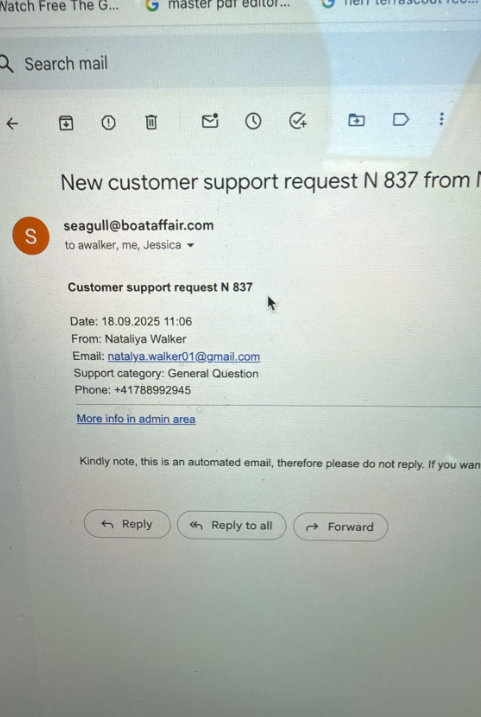Screen dimensions: 481x717
Task: Apply a label to the email
Action: 401,120
